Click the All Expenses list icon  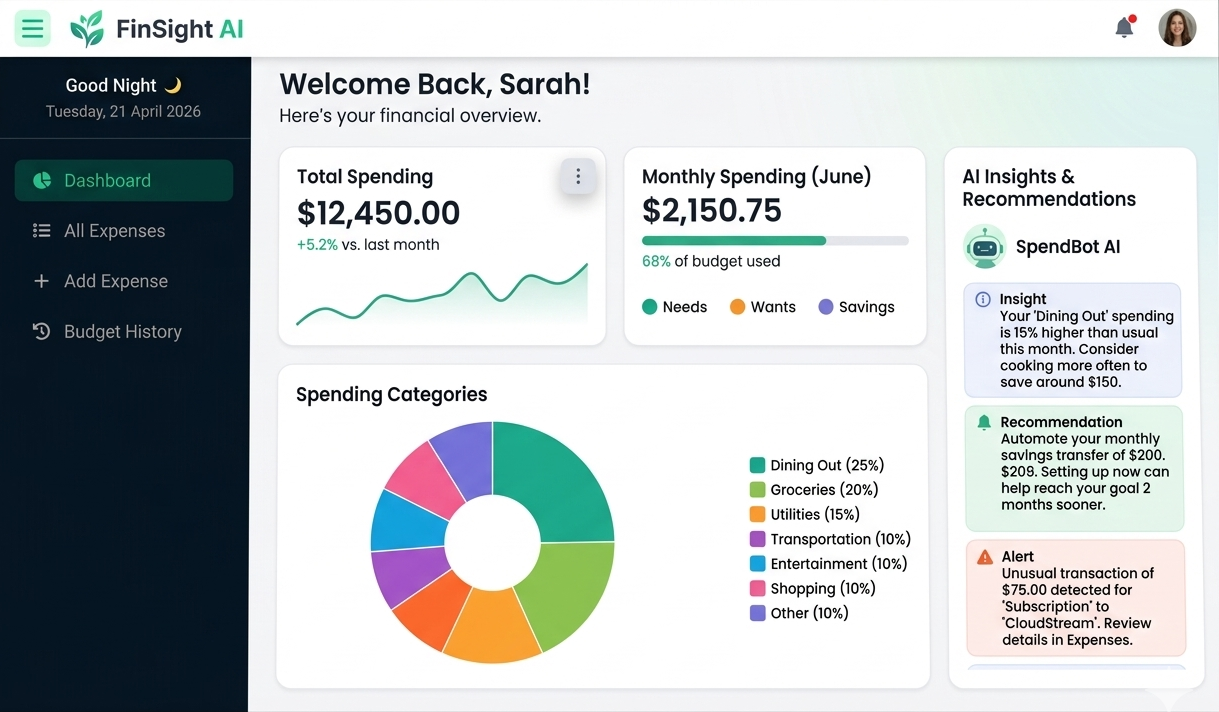[x=41, y=230]
